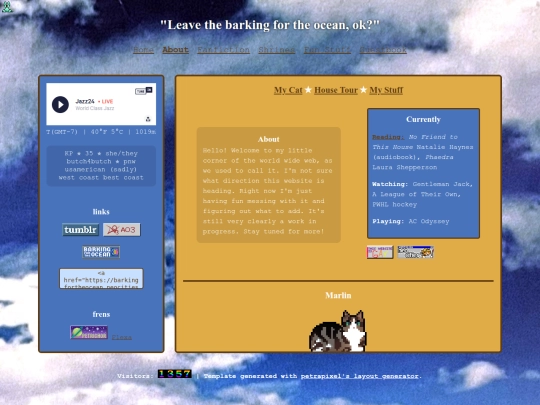Click the TuneIn logo in radio widget
The height and width of the screenshot is (405, 540).
(144, 91)
